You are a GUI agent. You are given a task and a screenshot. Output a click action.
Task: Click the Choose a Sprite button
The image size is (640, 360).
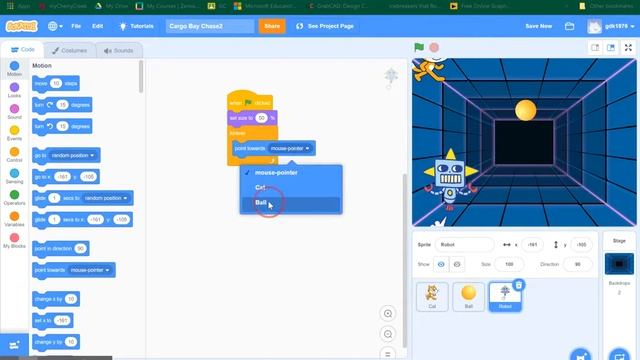pyautogui.click(x=581, y=354)
